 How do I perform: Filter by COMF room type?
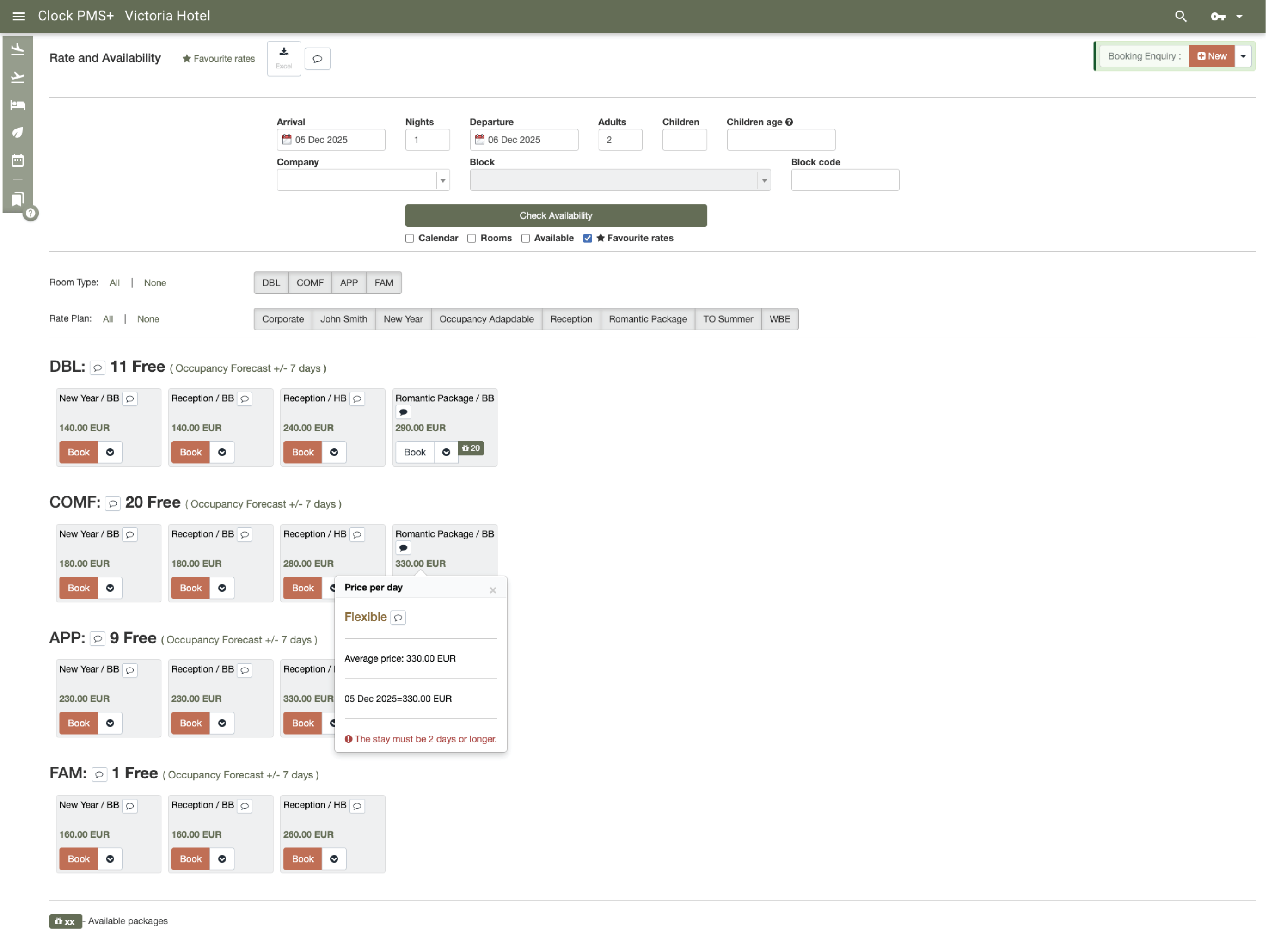click(310, 283)
